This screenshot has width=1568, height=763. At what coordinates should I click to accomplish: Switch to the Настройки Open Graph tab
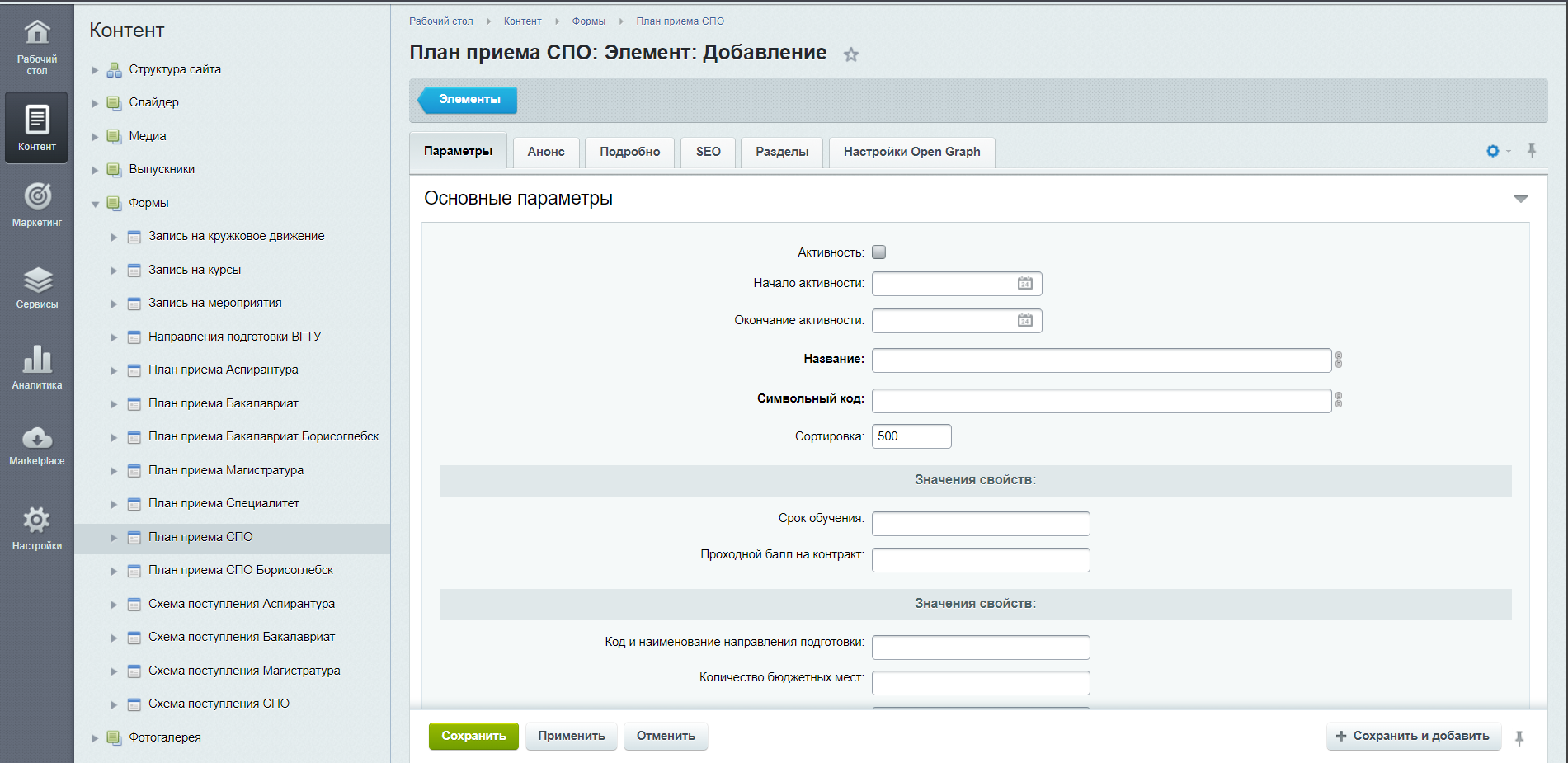click(911, 152)
